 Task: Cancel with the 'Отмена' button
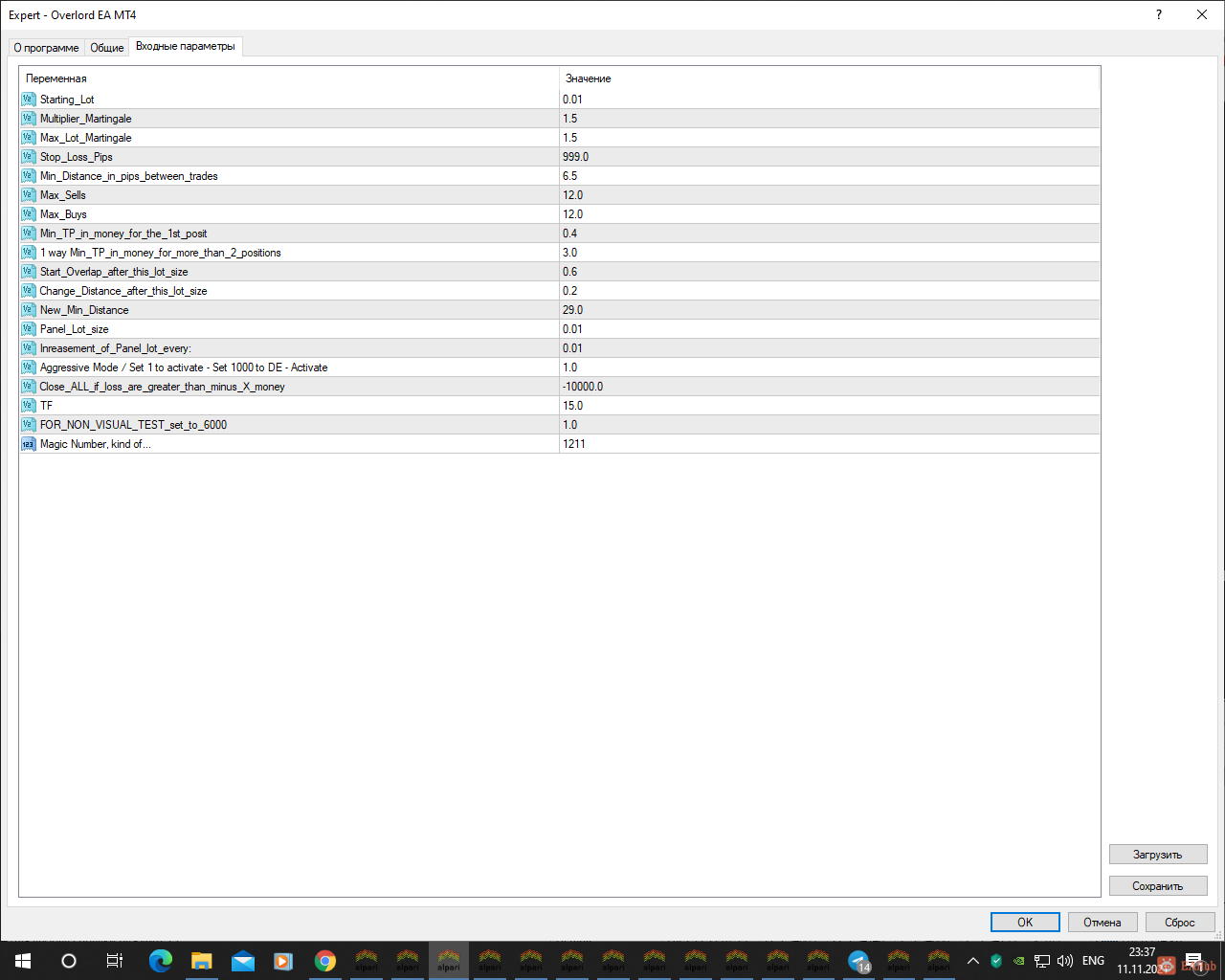(x=1102, y=923)
